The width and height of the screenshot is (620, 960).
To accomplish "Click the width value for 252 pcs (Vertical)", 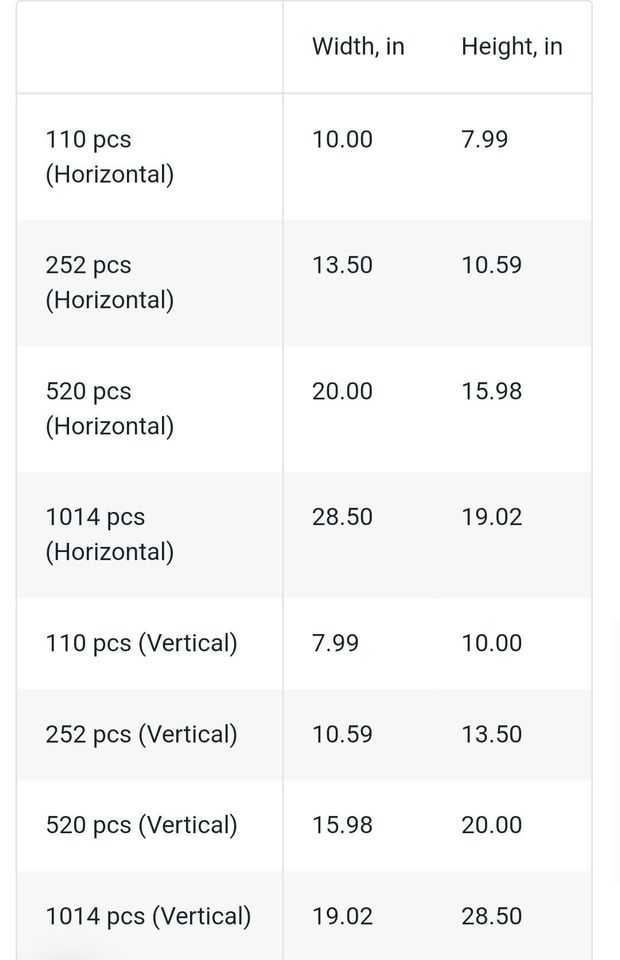I will click(342, 734).
